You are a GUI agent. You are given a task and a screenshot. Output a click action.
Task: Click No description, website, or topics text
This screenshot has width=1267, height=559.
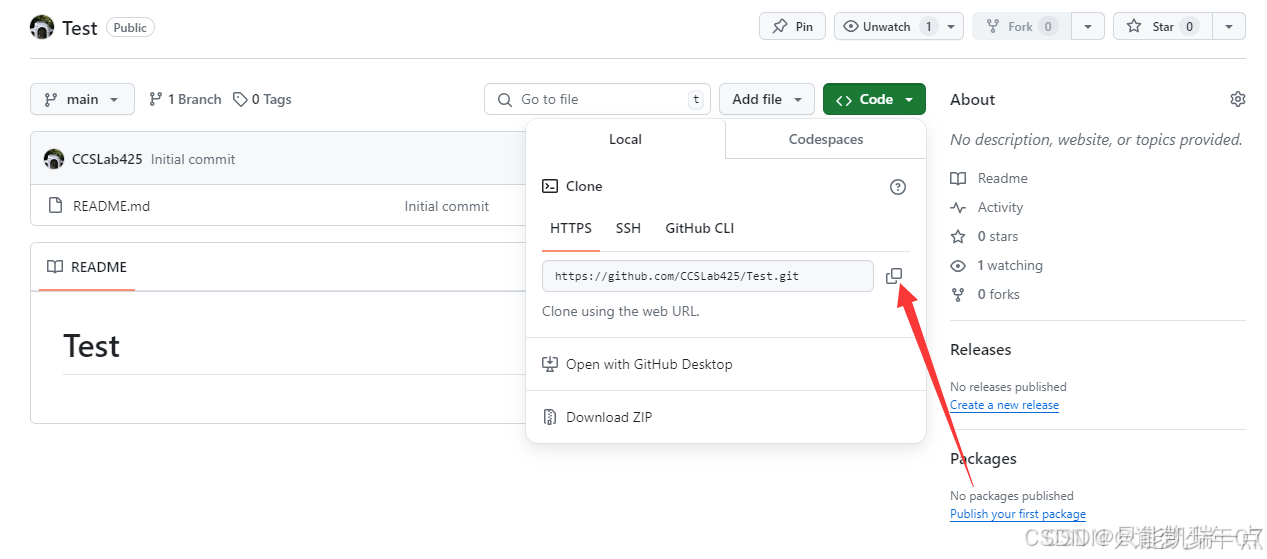coord(1096,140)
